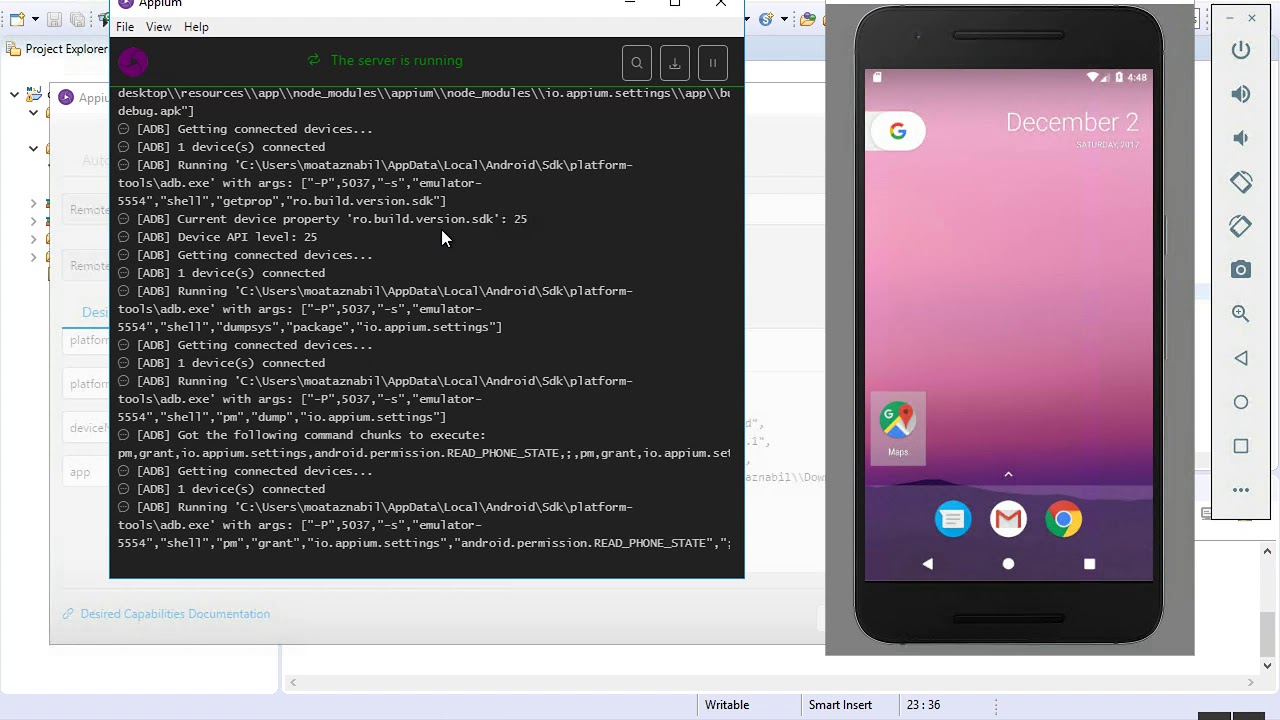This screenshot has height=720, width=1280.
Task: Click the Eclipse horizontal scrollbar right arrow
Action: pyautogui.click(x=1250, y=682)
